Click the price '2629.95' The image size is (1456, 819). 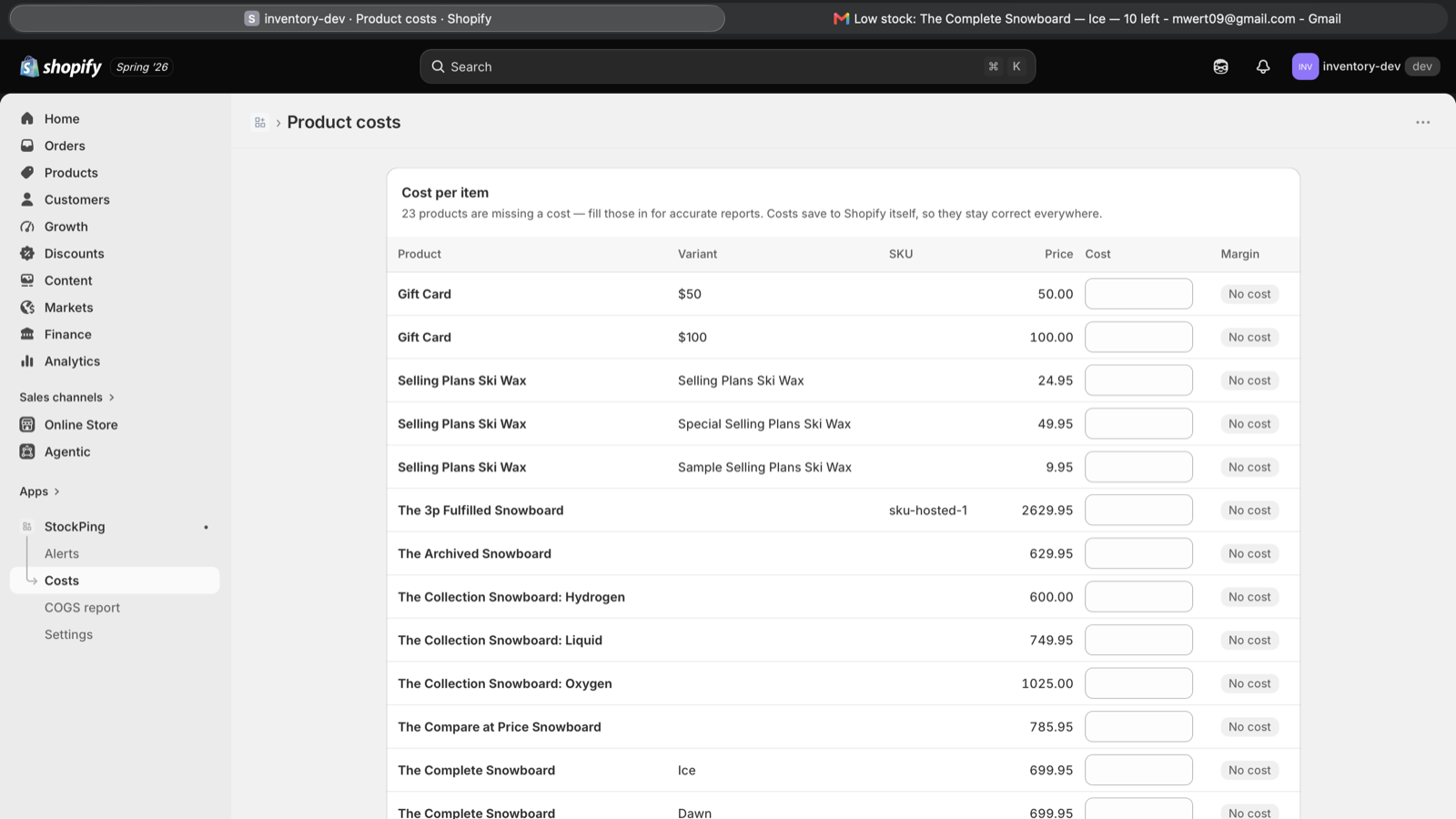point(1047,511)
